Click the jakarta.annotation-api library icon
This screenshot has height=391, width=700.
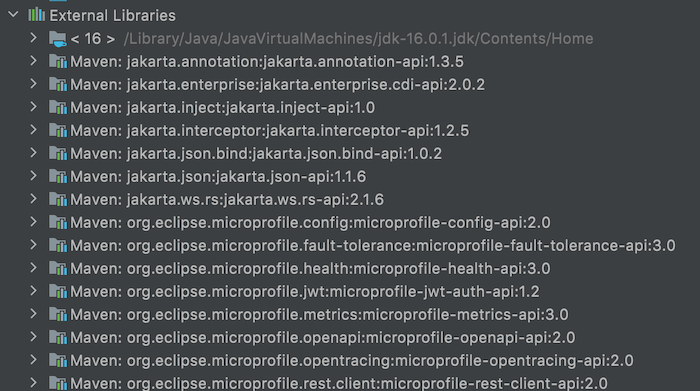click(x=58, y=62)
